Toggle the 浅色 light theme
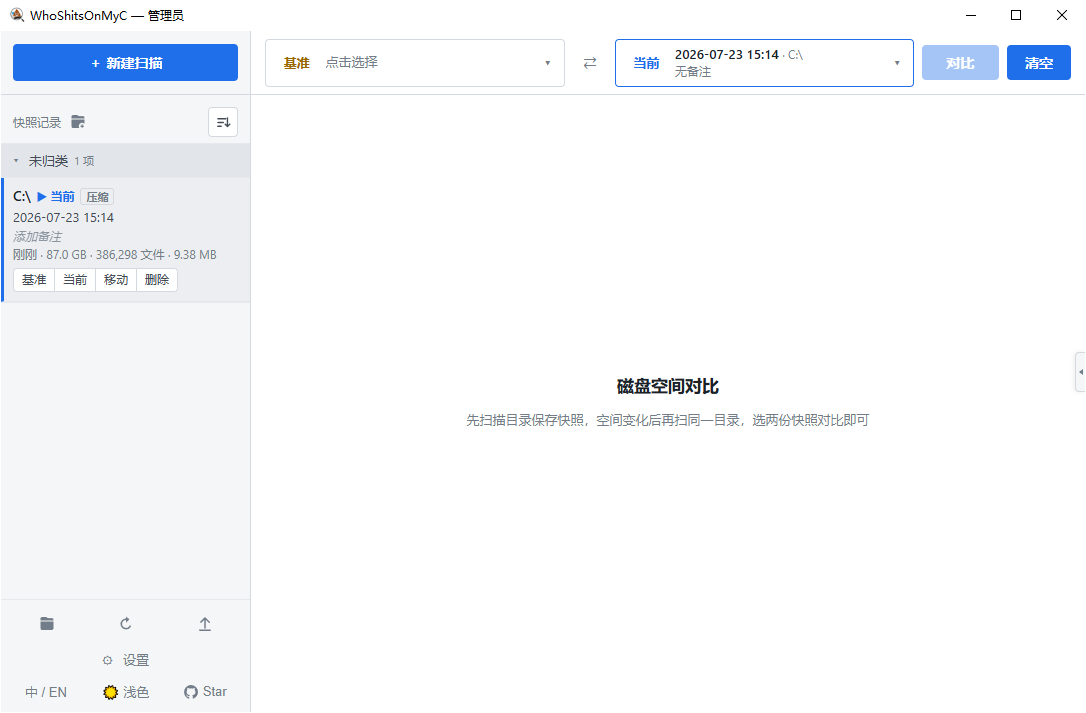 [x=126, y=692]
